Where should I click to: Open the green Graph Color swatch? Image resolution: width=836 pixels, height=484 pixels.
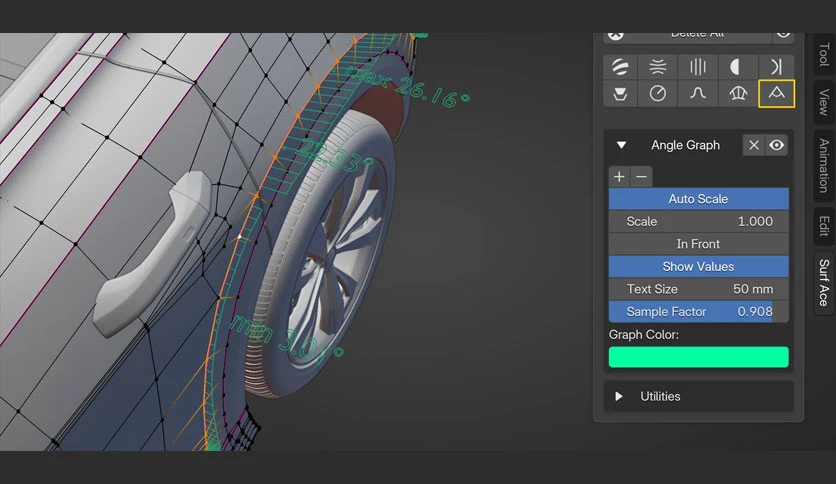pyautogui.click(x=698, y=357)
